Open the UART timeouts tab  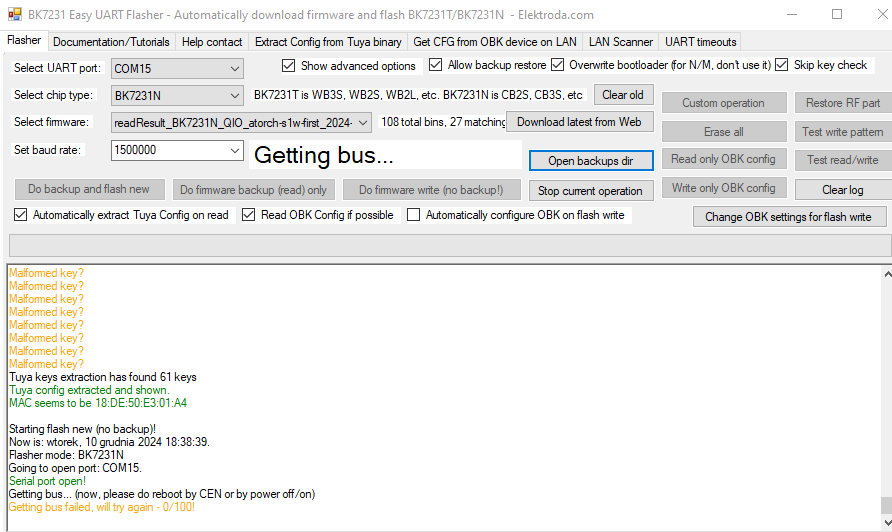(x=700, y=42)
